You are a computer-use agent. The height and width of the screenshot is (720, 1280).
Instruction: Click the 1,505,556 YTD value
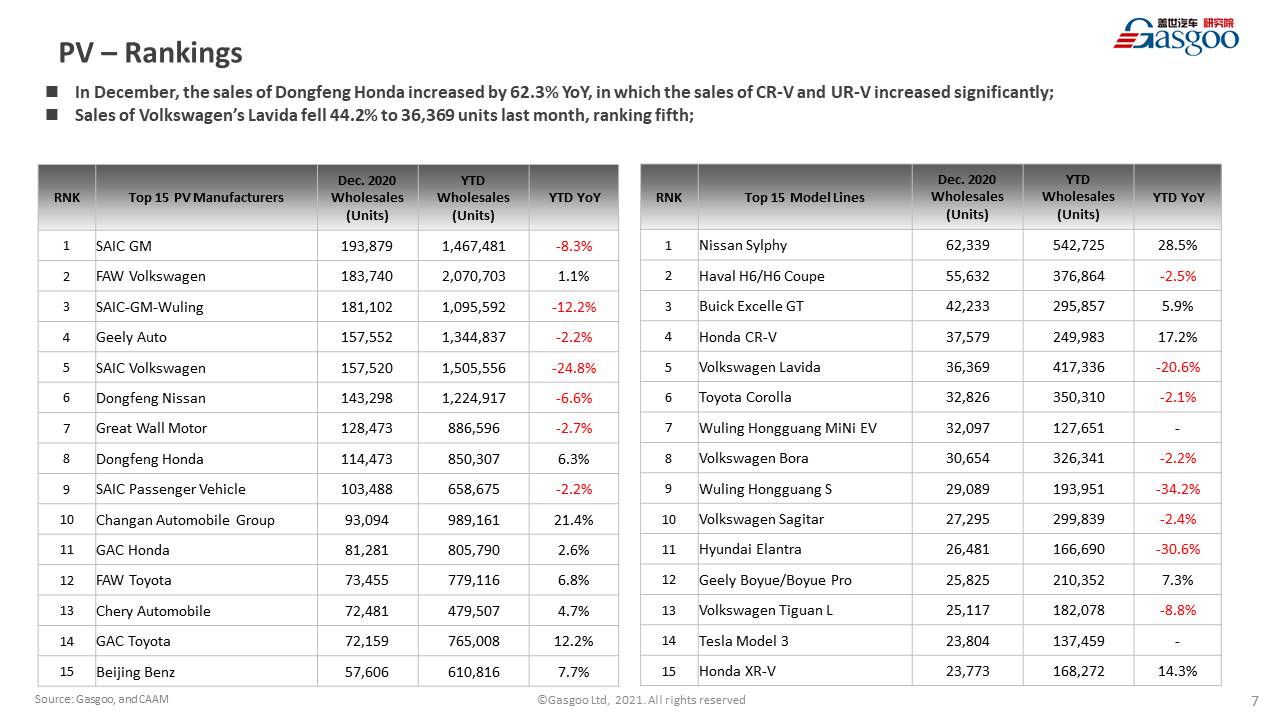(474, 368)
